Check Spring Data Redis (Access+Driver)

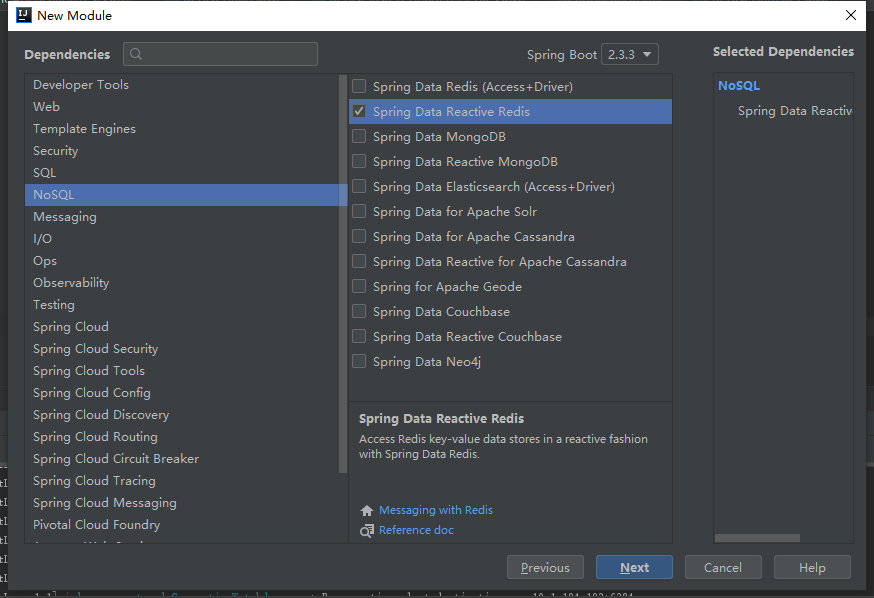pyautogui.click(x=360, y=86)
